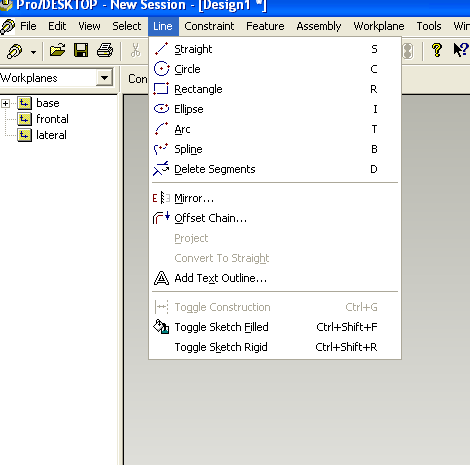Screen dimensions: 470x465
Task: Select the Arc tool icon
Action: (x=161, y=129)
